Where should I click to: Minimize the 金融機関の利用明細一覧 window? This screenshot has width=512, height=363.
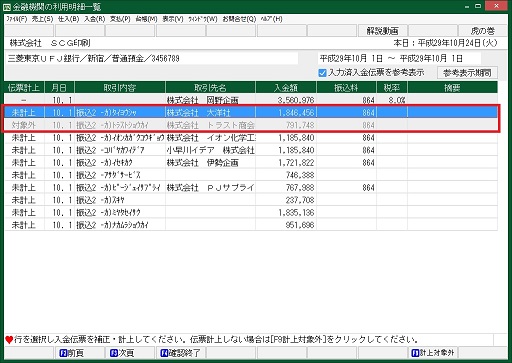[467, 6]
